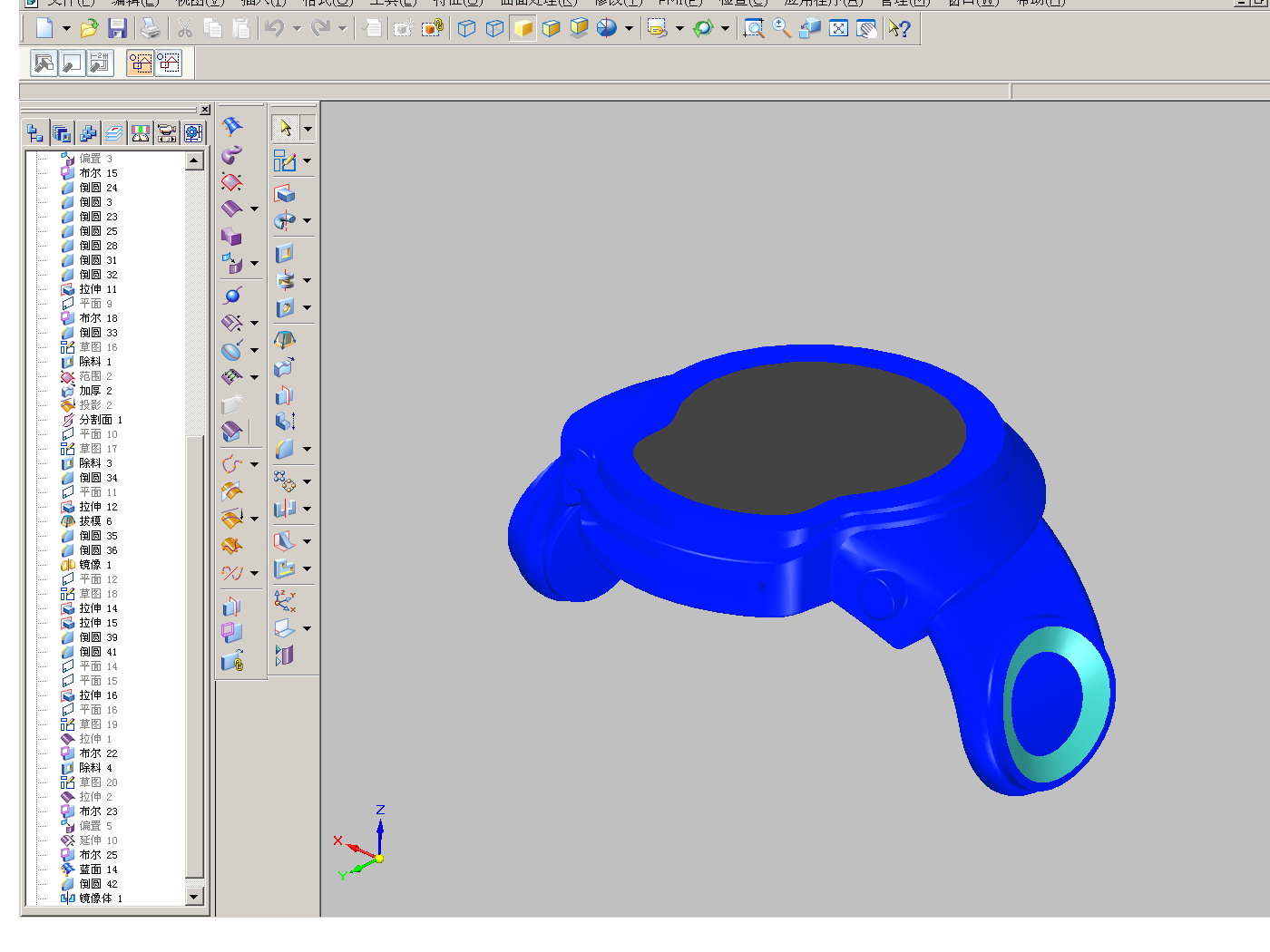
Task: Click the N-sided surface icon with red outline
Action: pyautogui.click(x=232, y=181)
